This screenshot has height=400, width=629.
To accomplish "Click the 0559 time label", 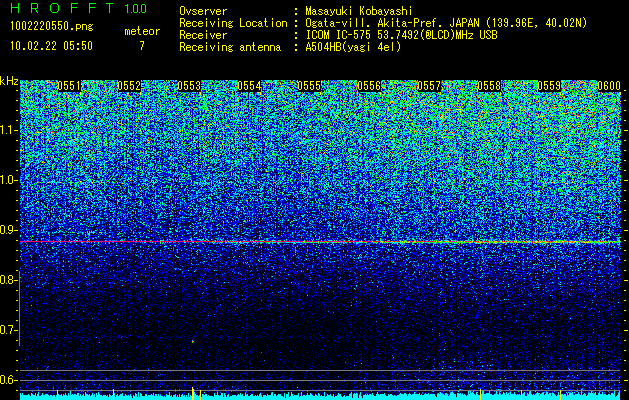I will tap(549, 86).
